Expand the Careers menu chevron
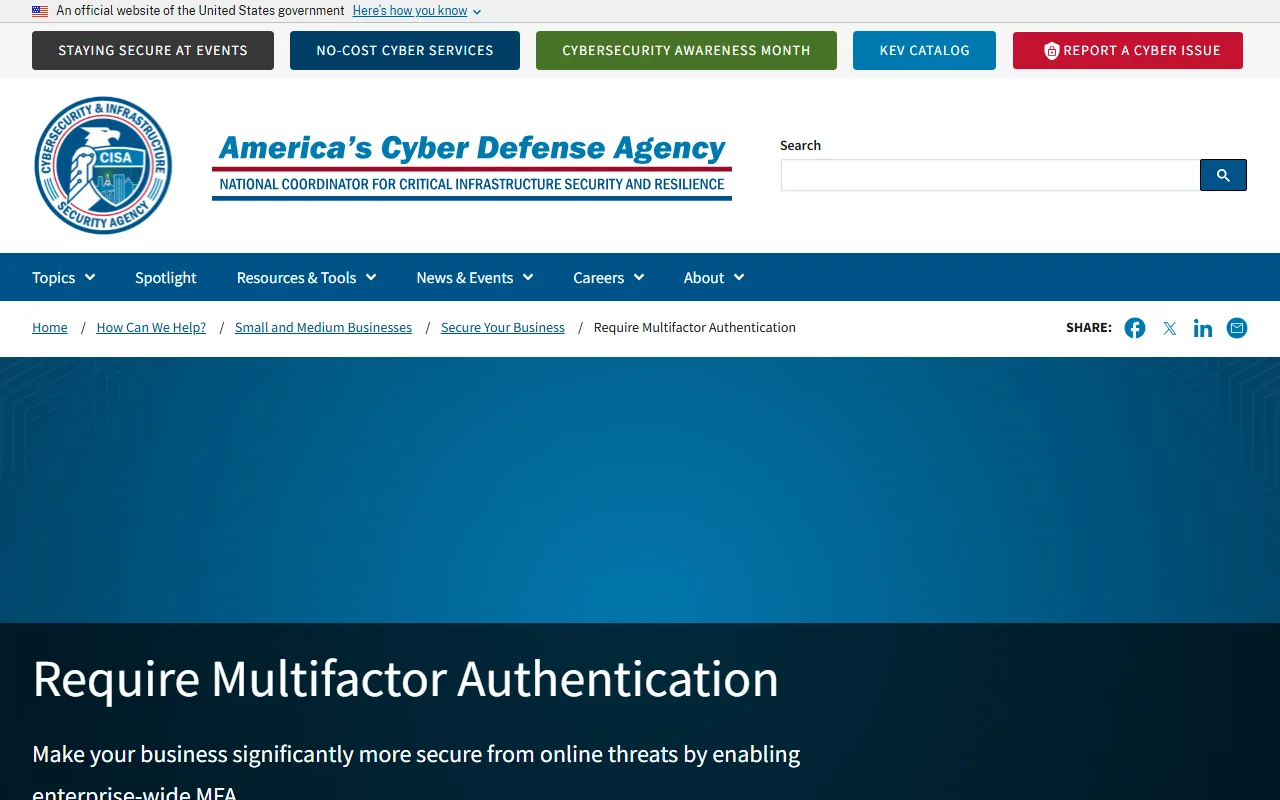 [639, 277]
